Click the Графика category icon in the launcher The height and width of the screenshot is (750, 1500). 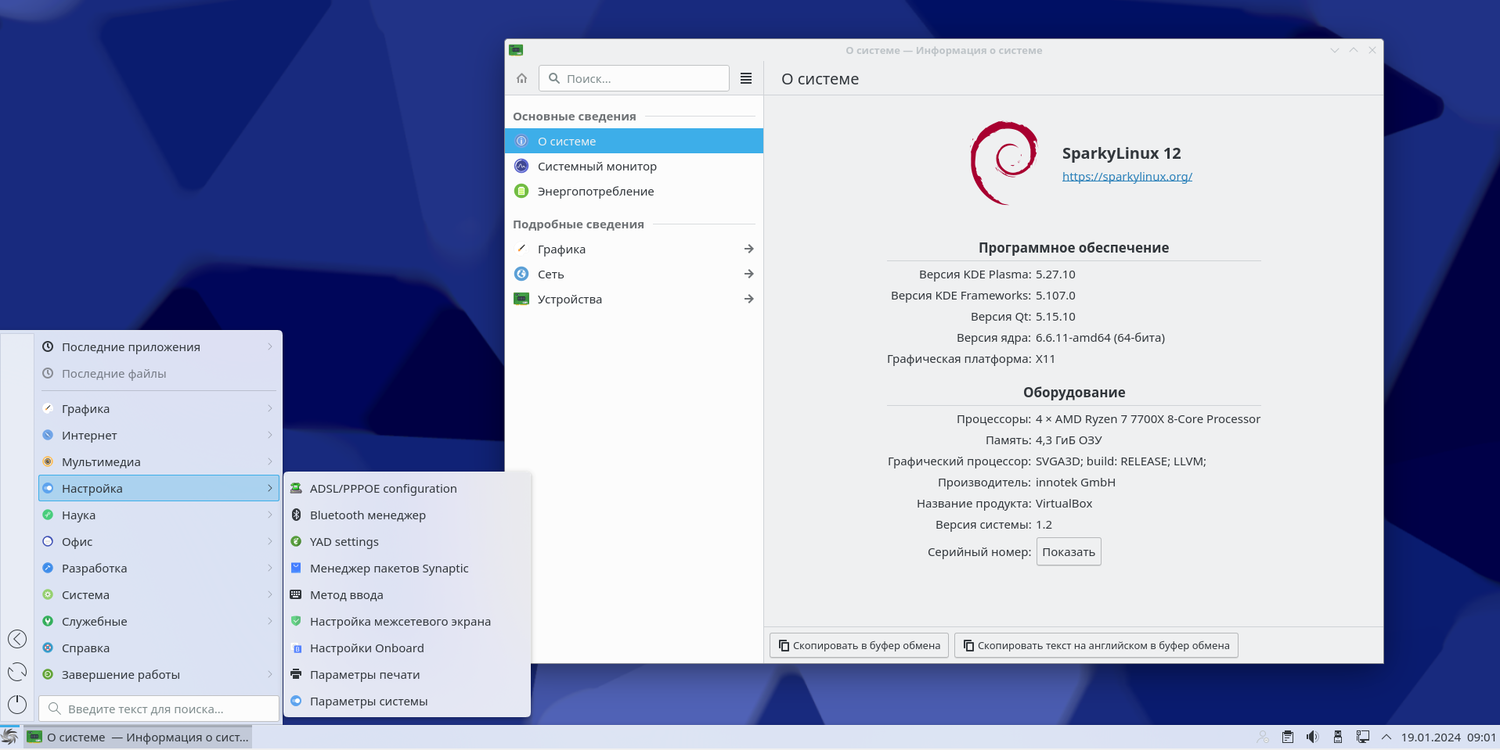tap(48, 408)
